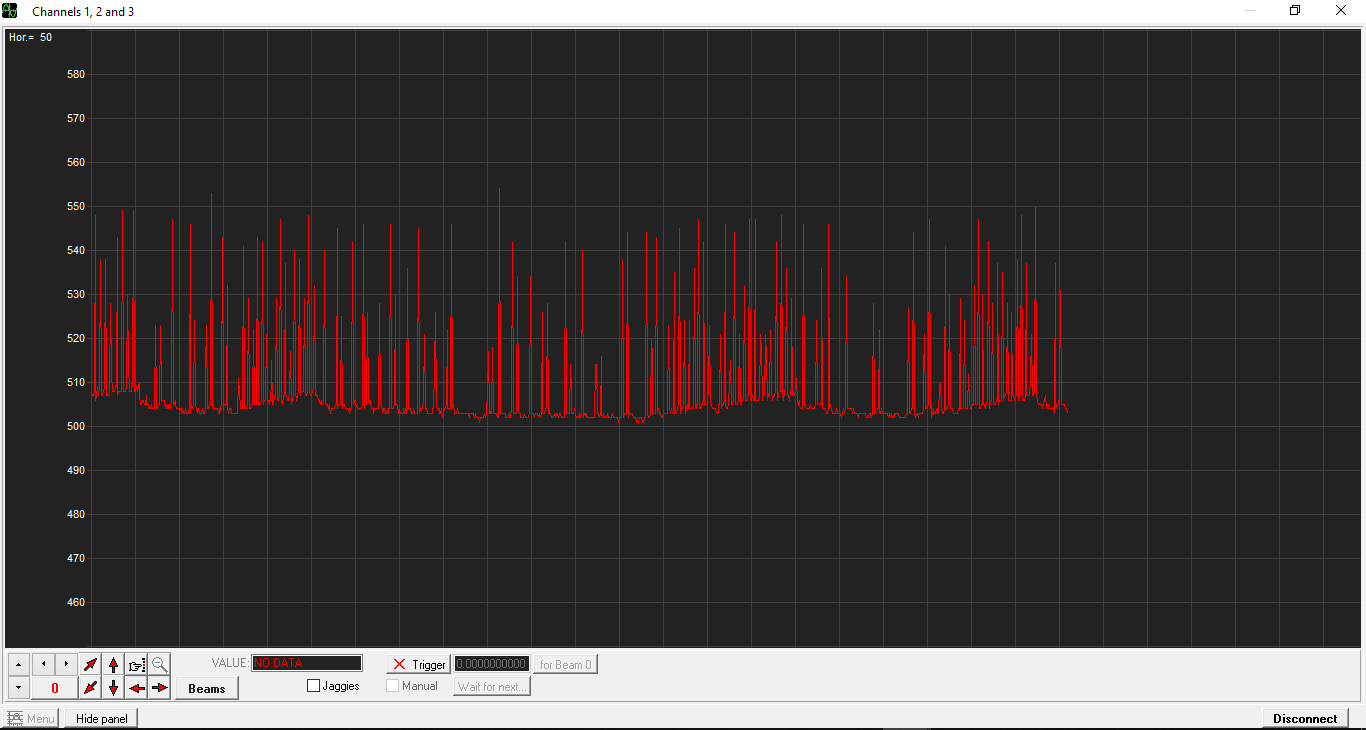Click the red left arrow icon
The width and height of the screenshot is (1366, 730).
tap(137, 688)
